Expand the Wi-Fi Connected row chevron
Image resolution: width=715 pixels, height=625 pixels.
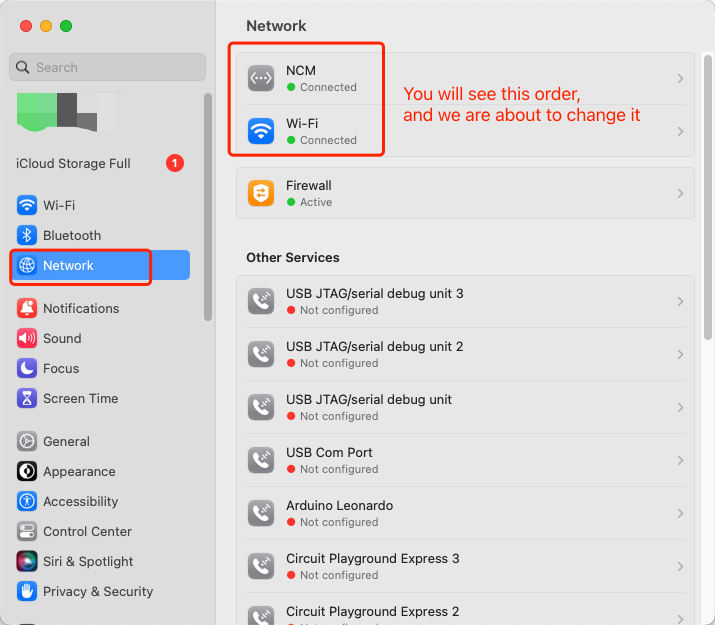click(680, 131)
